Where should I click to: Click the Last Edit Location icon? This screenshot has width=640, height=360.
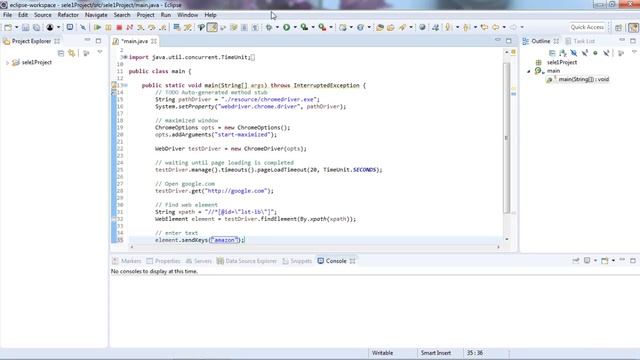tap(484, 27)
